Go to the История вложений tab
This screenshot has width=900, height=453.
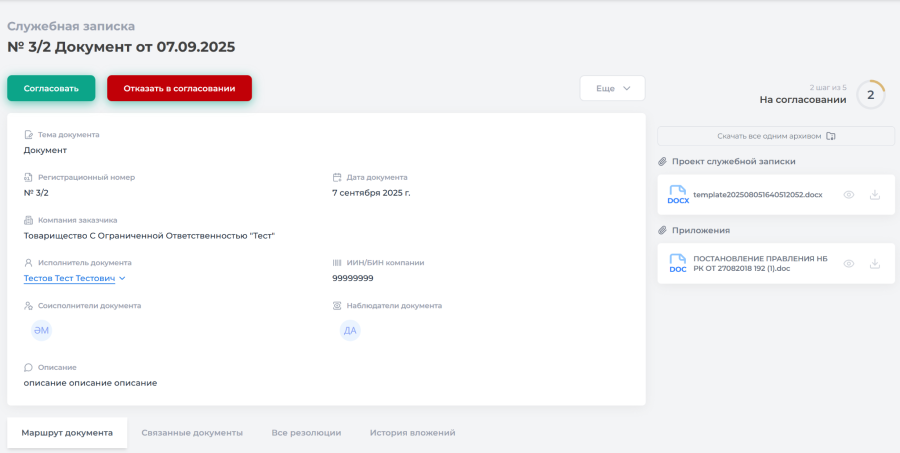click(x=412, y=433)
